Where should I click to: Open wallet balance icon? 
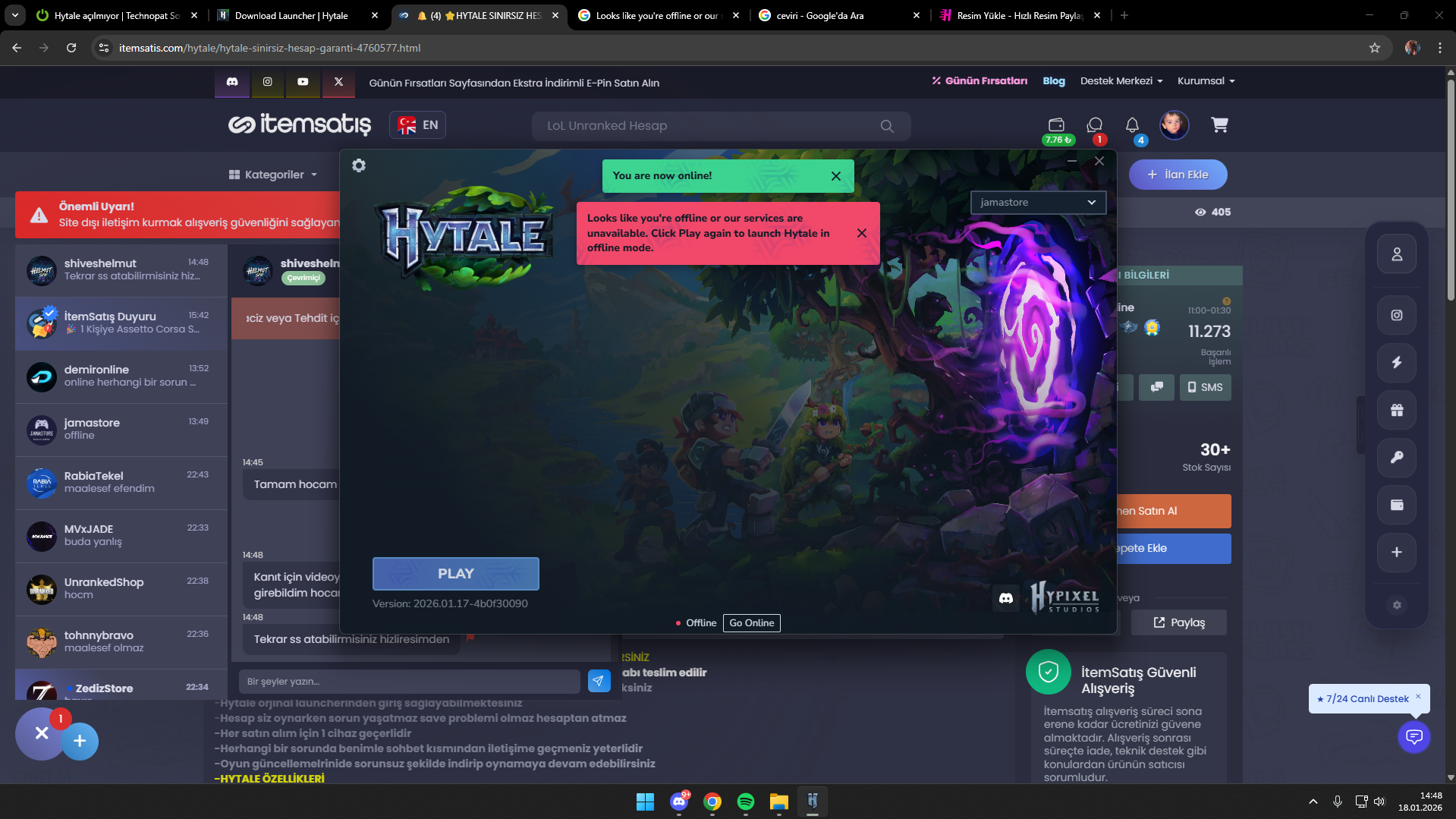(x=1057, y=126)
